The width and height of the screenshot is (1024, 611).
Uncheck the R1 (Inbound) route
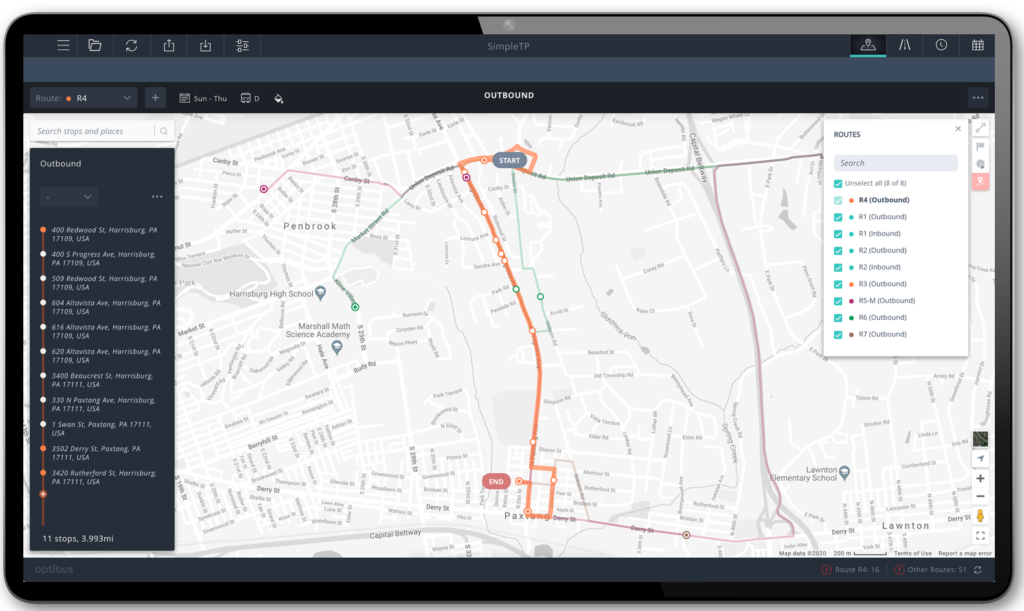(x=839, y=233)
